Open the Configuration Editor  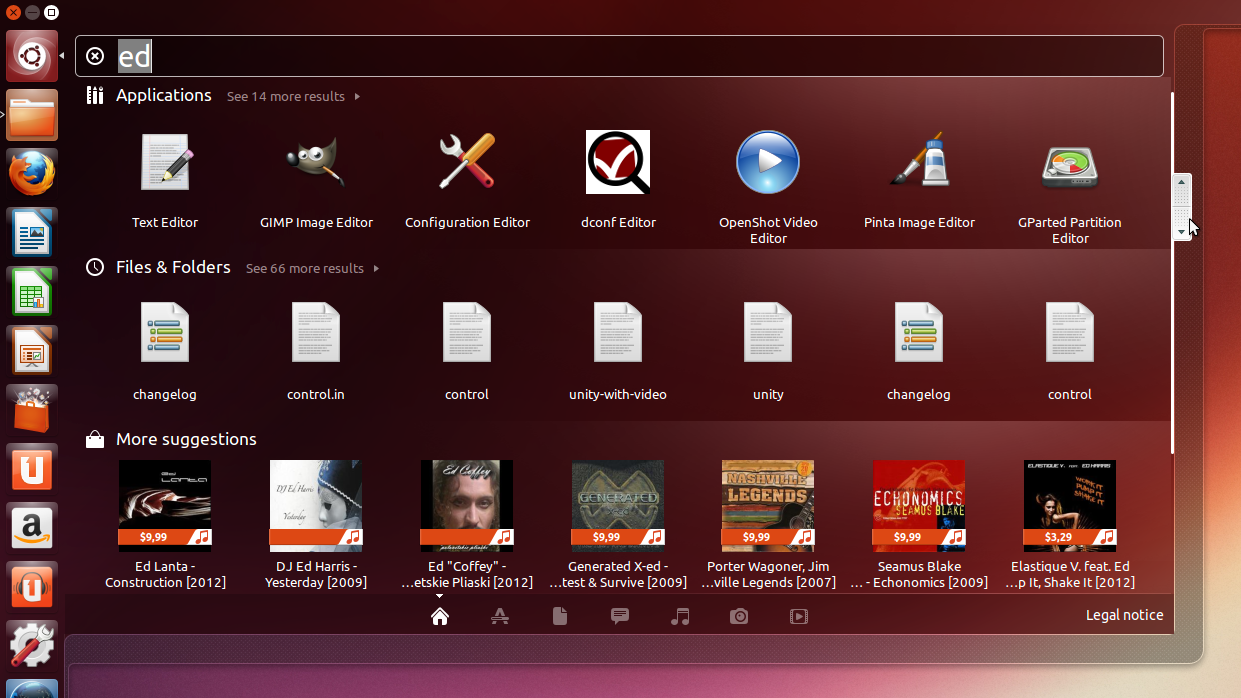click(x=467, y=180)
